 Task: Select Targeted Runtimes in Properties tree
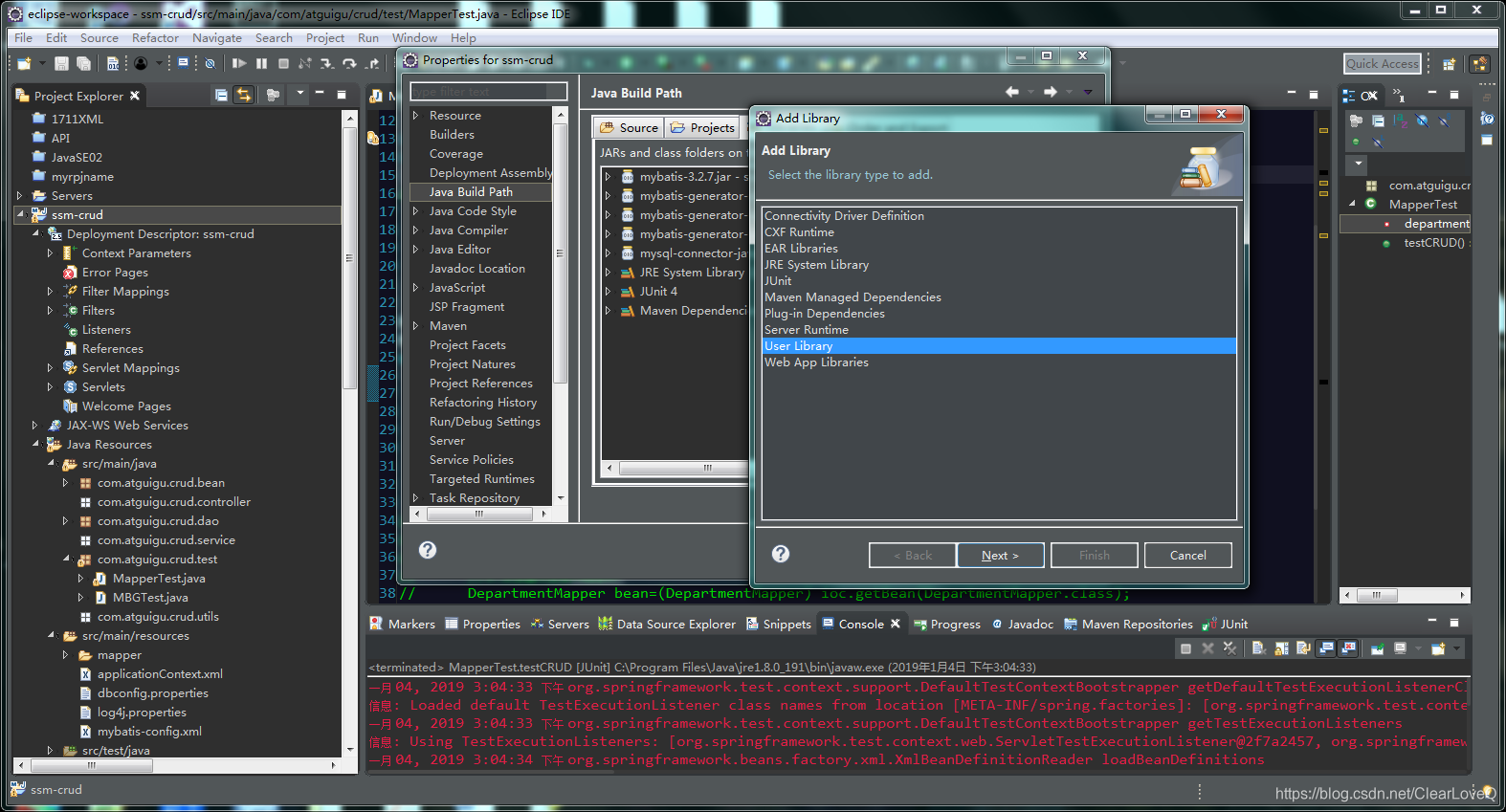tap(480, 478)
